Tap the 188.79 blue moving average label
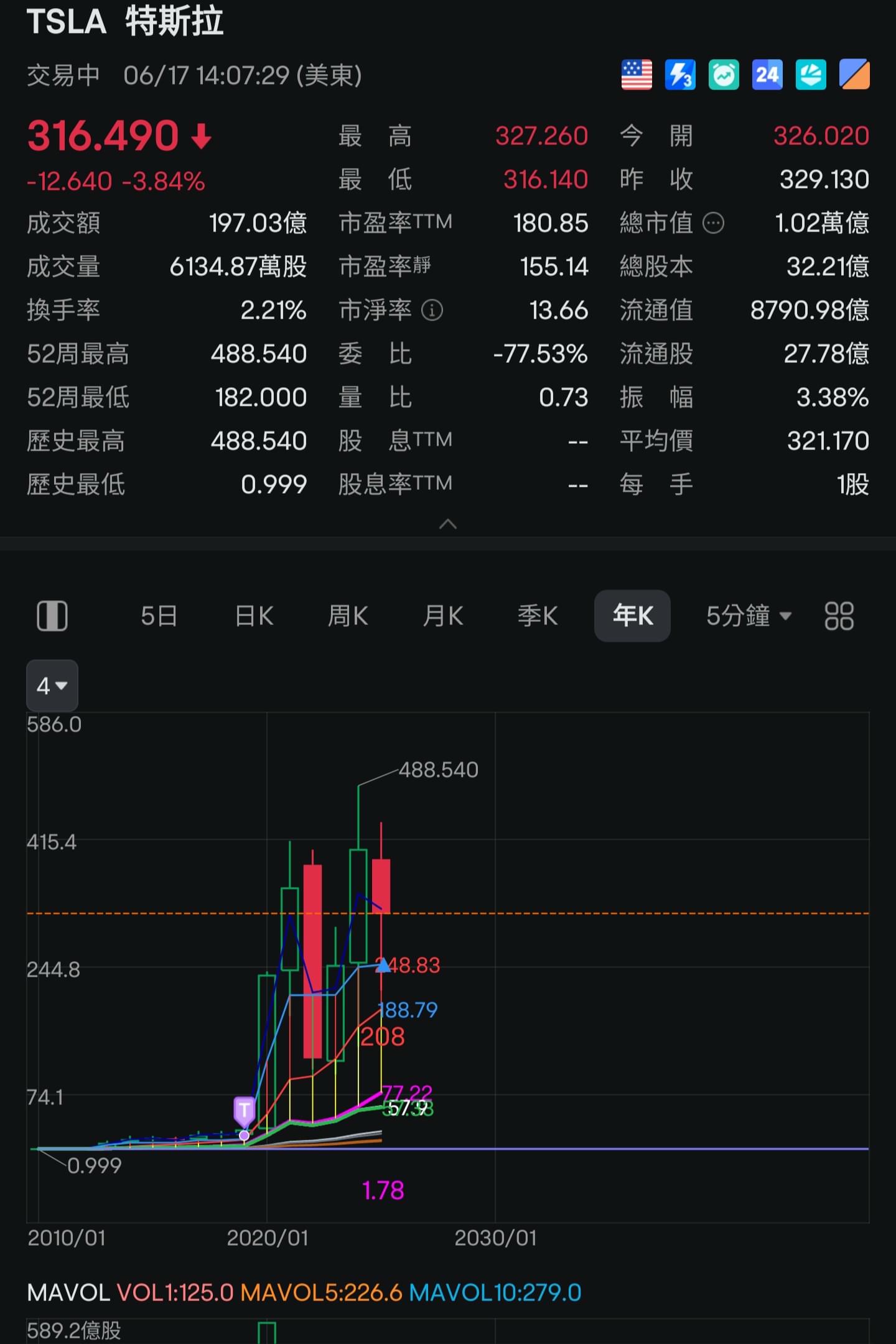 pyautogui.click(x=408, y=1010)
